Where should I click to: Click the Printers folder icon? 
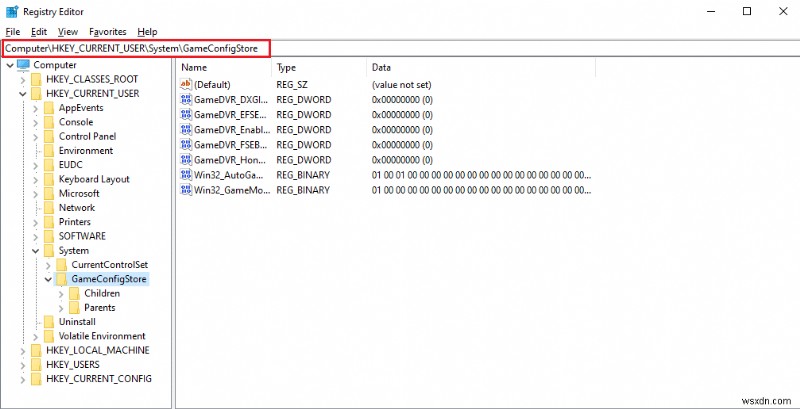coord(48,222)
